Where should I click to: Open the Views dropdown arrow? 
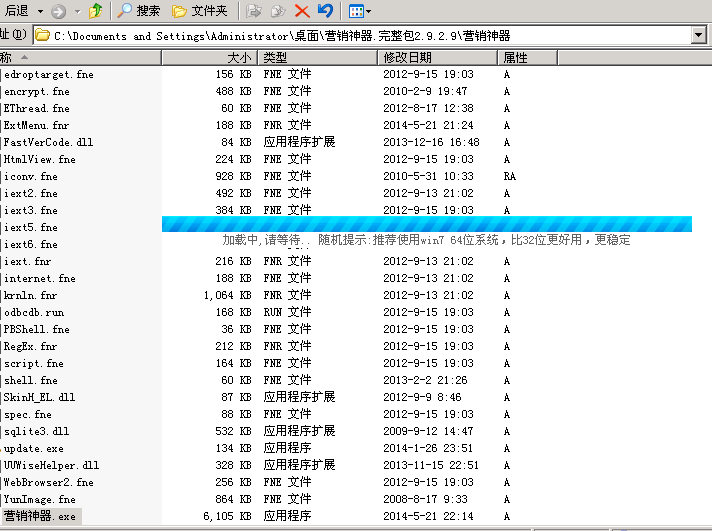368,11
